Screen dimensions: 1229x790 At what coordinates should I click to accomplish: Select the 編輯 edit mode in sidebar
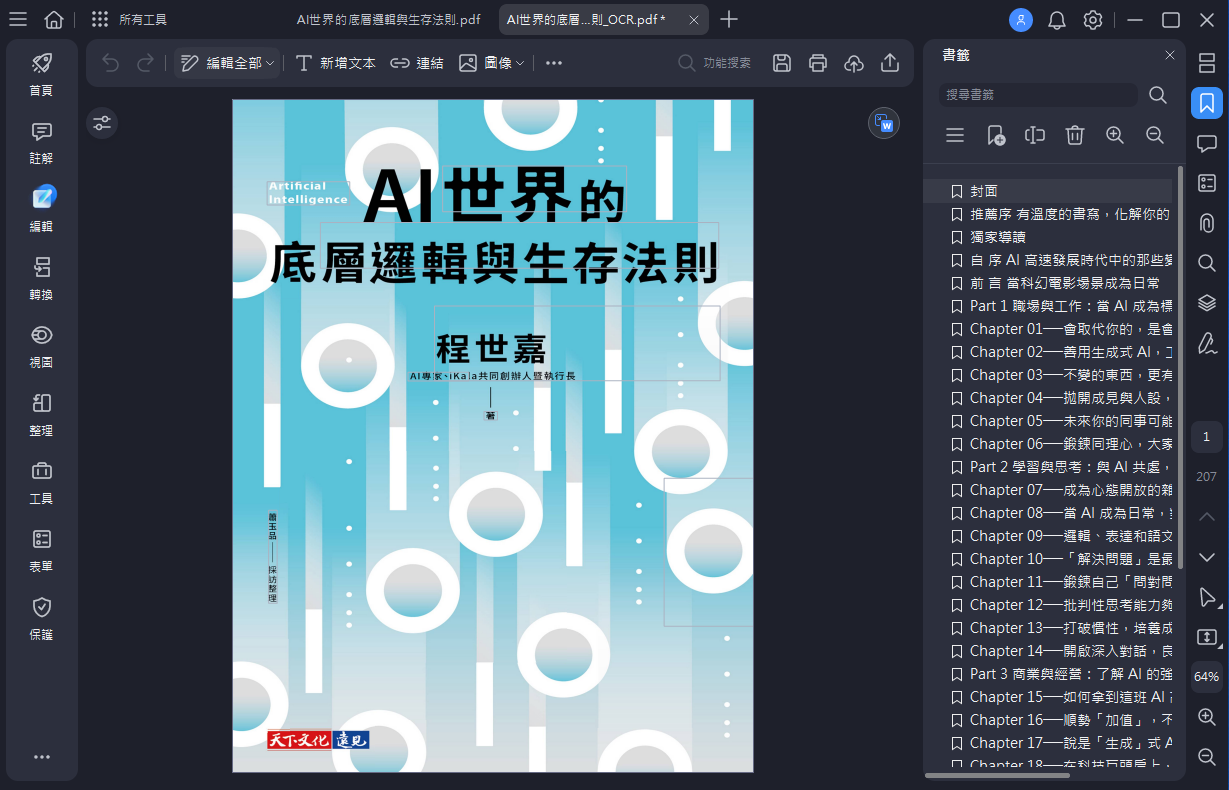click(41, 210)
